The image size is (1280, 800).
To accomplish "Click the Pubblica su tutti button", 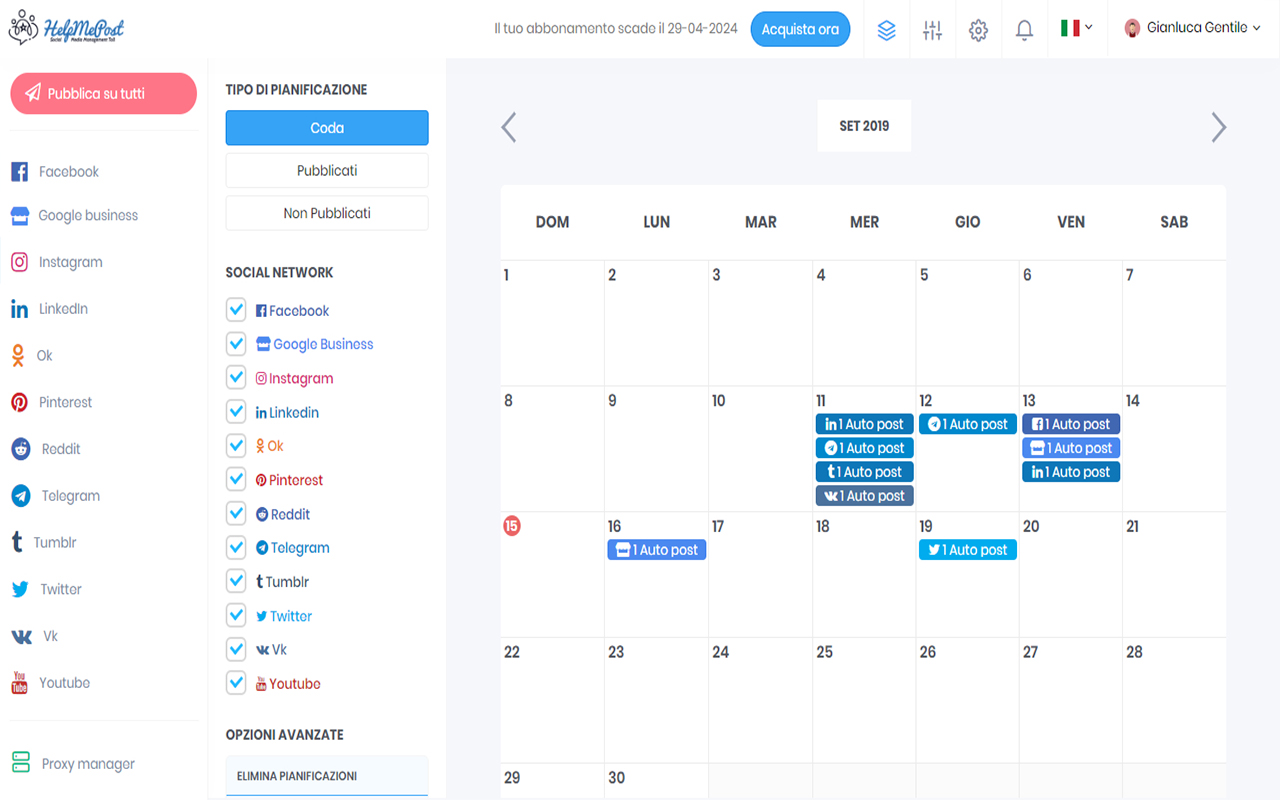I will click(103, 93).
